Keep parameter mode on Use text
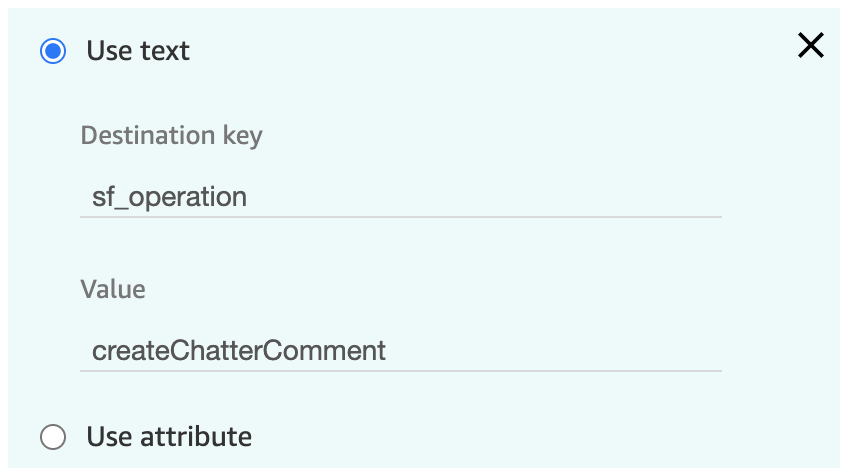The width and height of the screenshot is (848, 476). click(53, 51)
